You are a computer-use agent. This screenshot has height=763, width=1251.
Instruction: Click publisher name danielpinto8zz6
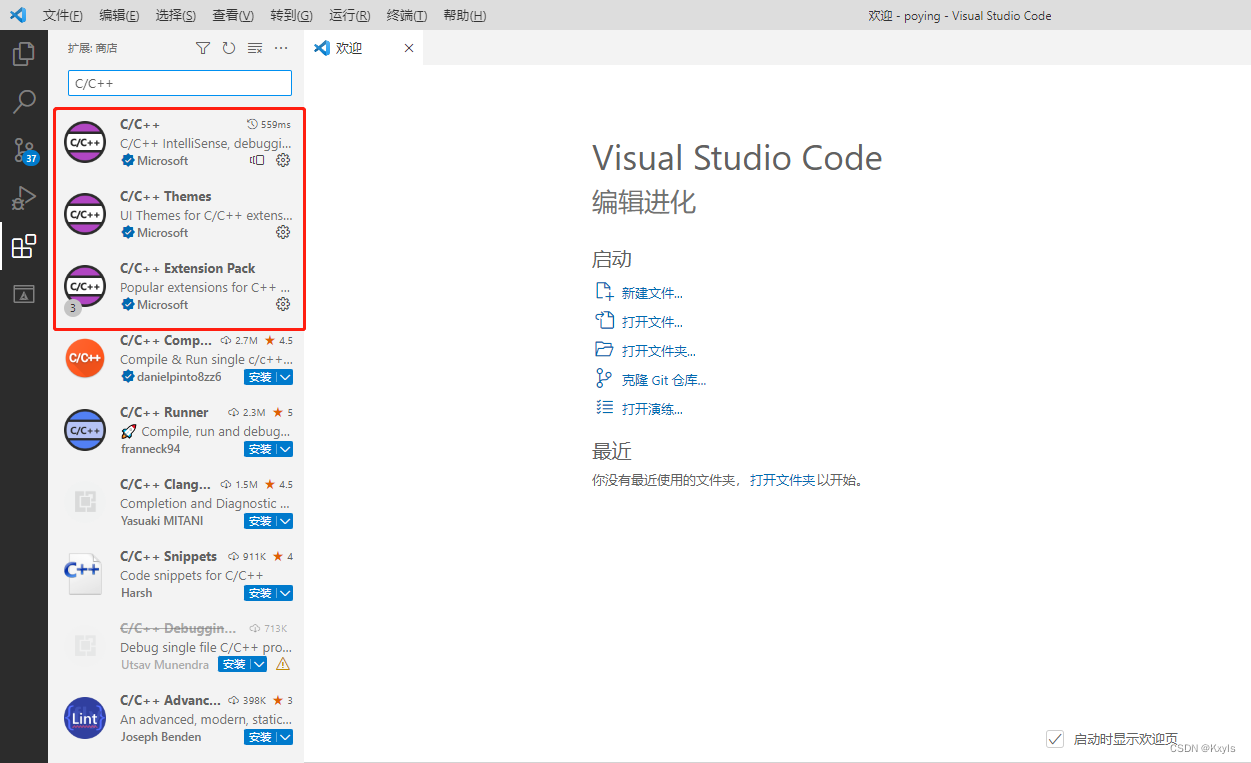[x=179, y=377]
